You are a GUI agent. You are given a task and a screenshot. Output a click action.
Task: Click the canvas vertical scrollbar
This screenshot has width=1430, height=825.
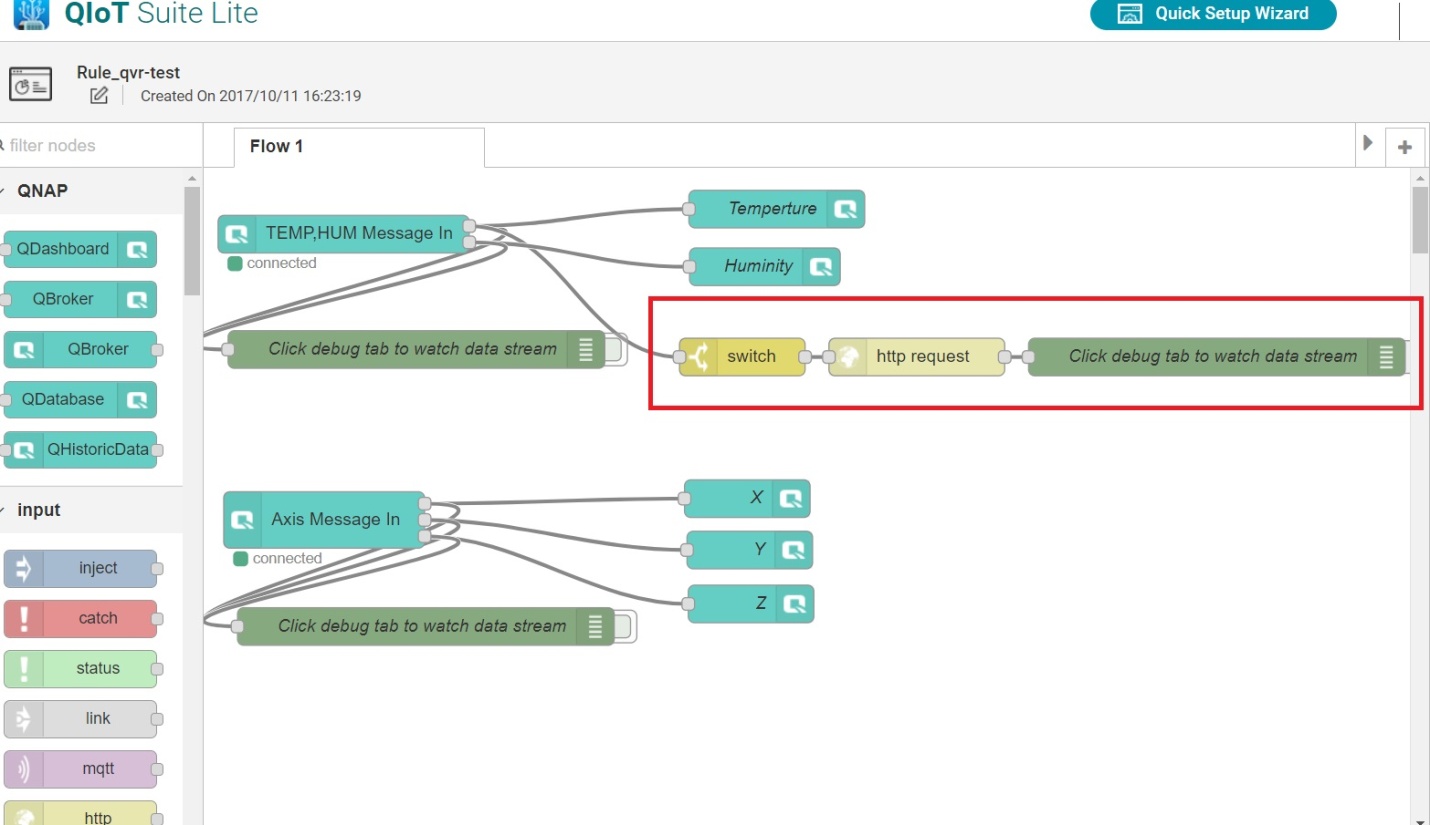pos(1420,220)
